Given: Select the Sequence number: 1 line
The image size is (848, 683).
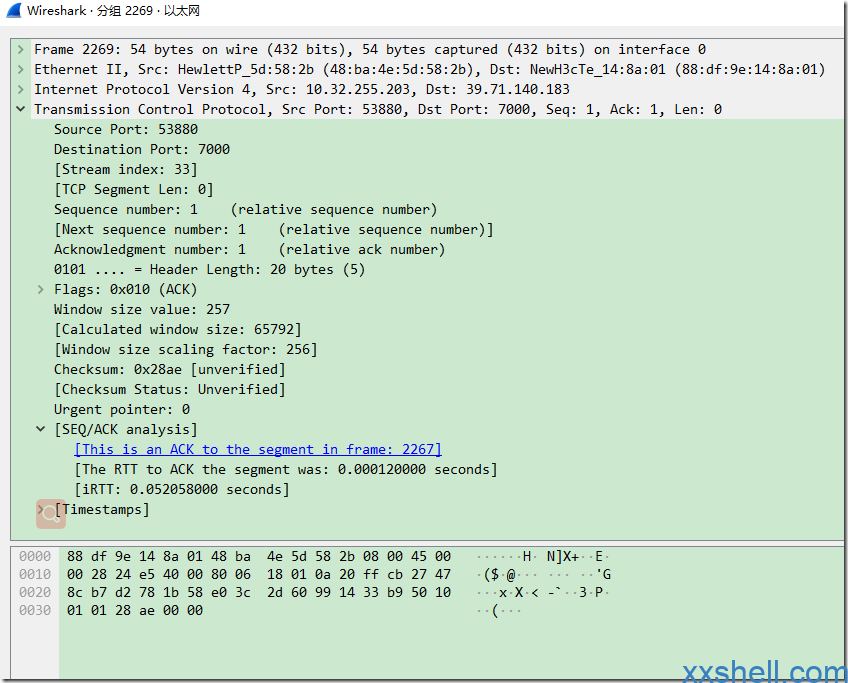Looking at the screenshot, I should [x=246, y=210].
